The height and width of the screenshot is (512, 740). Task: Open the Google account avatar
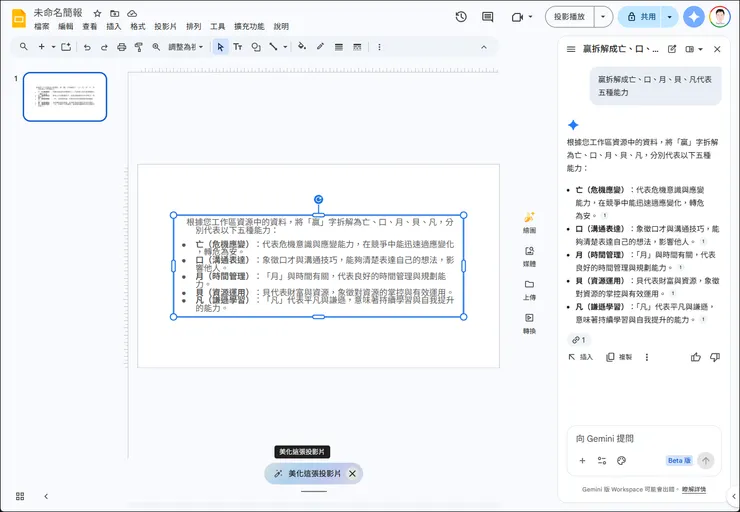pyautogui.click(x=720, y=17)
